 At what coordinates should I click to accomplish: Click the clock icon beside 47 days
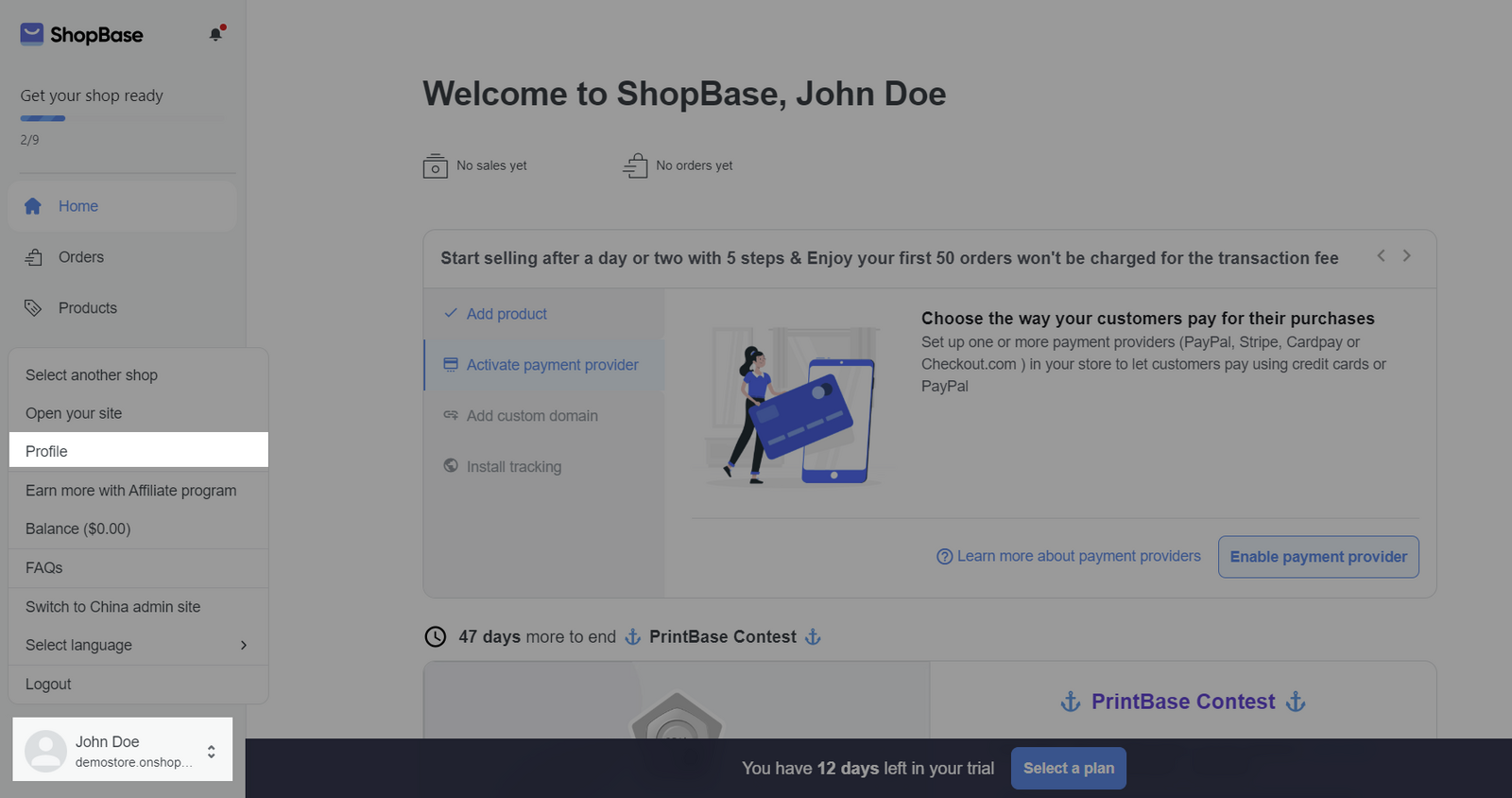pos(435,636)
